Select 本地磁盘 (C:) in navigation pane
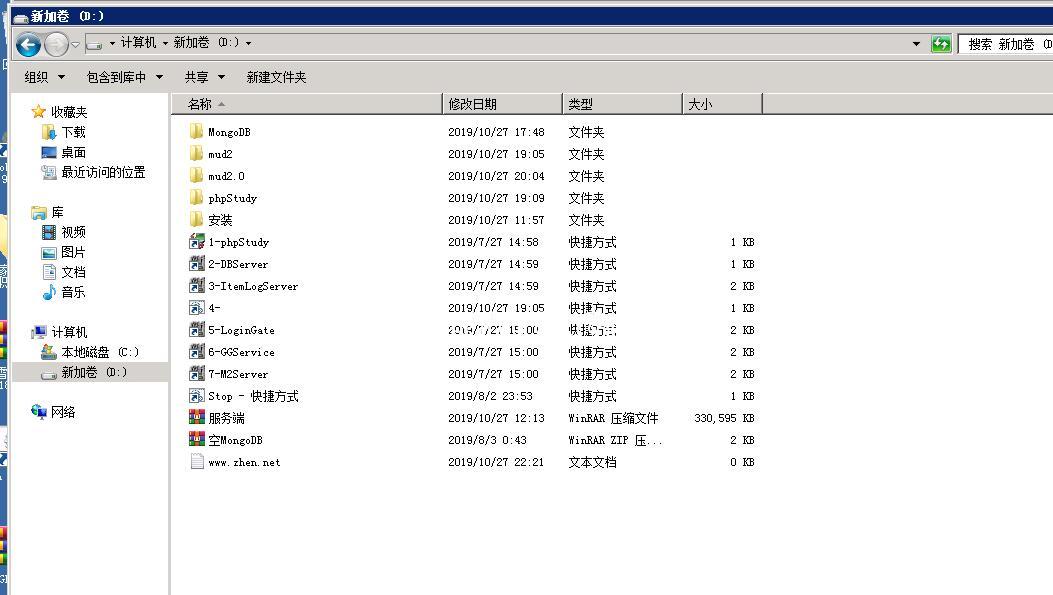Viewport: 1053px width, 595px height. 99,352
